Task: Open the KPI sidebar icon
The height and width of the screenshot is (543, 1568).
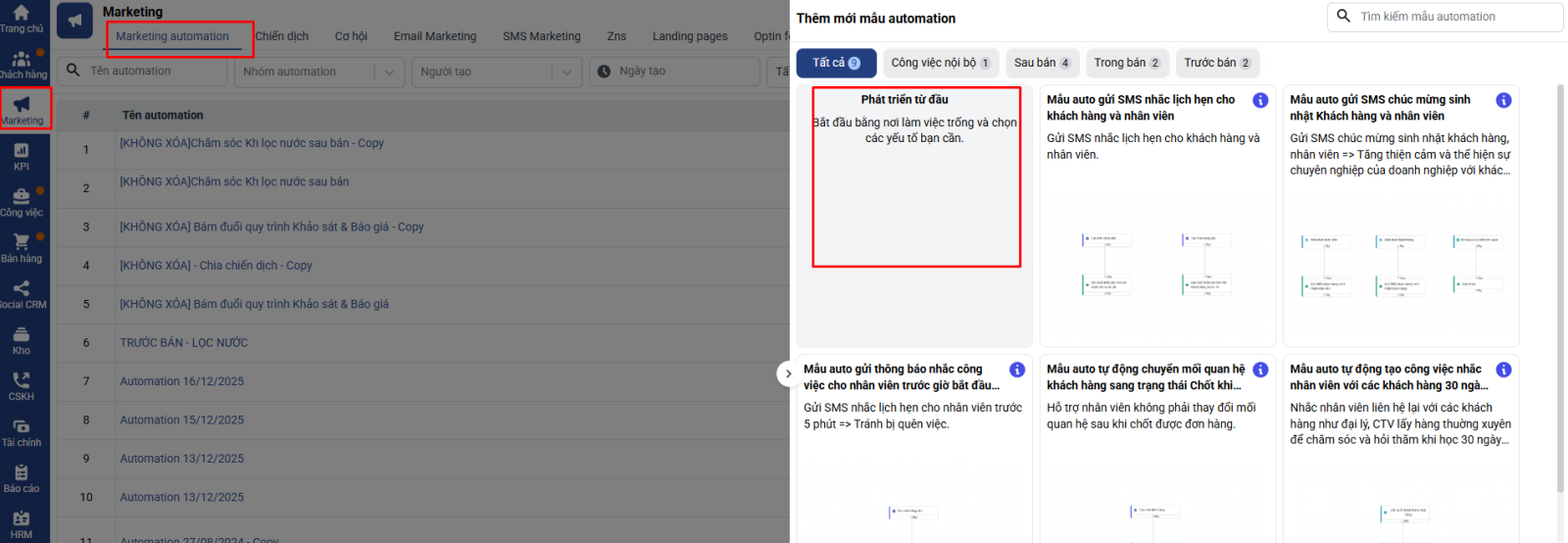Action: coord(22,155)
